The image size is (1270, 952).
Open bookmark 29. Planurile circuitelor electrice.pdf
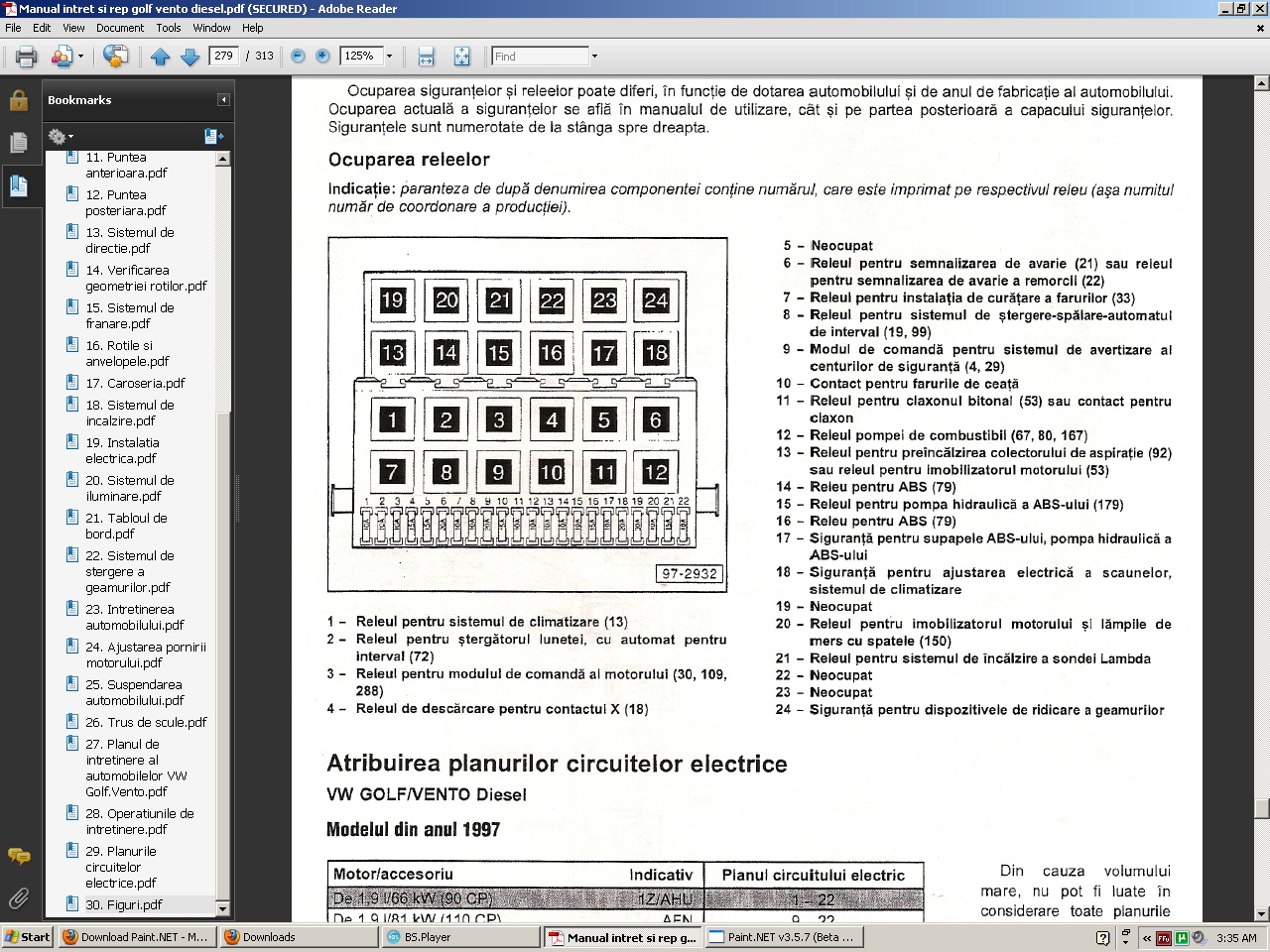[121, 867]
